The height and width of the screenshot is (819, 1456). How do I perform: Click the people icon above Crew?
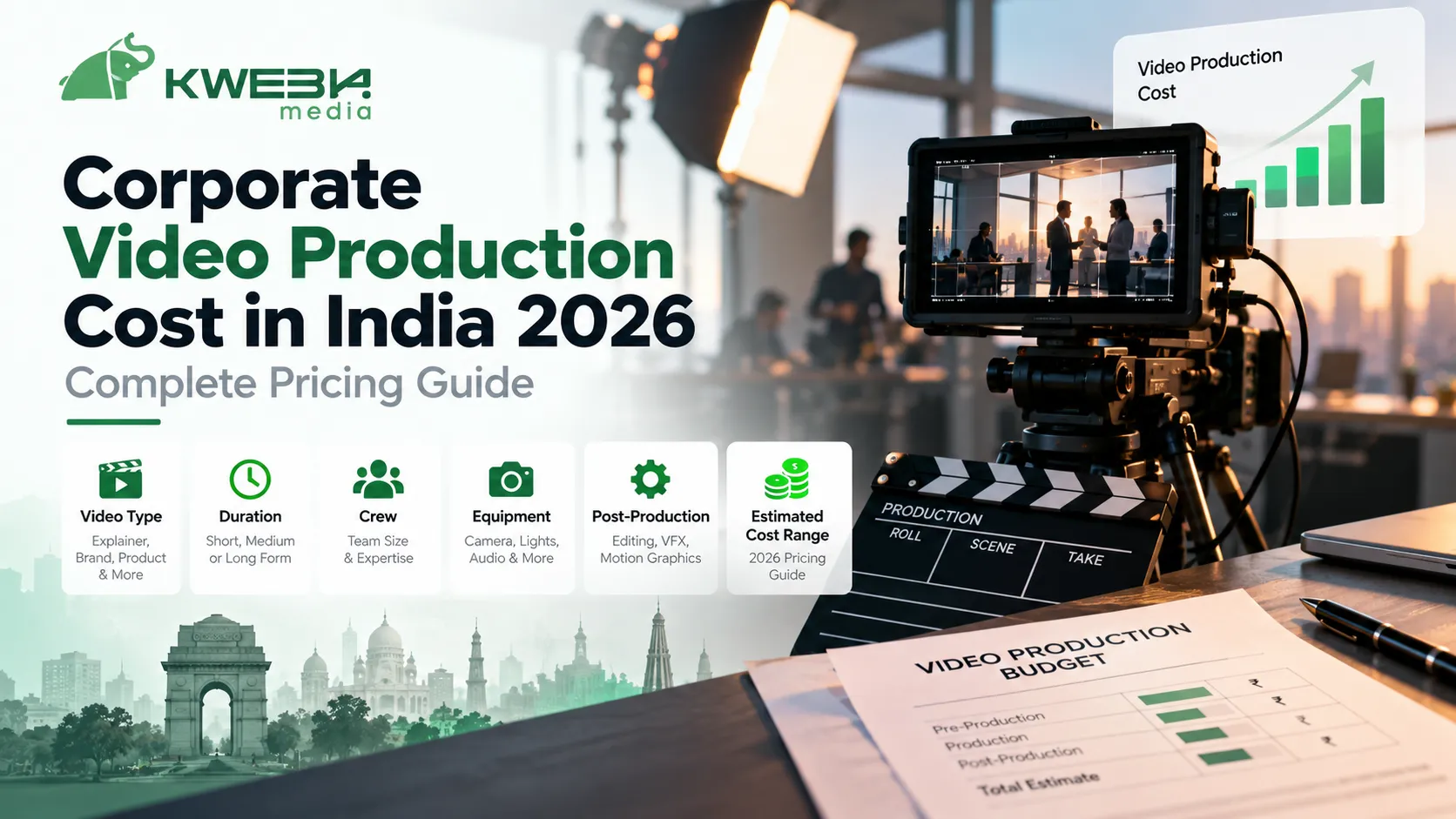(378, 479)
